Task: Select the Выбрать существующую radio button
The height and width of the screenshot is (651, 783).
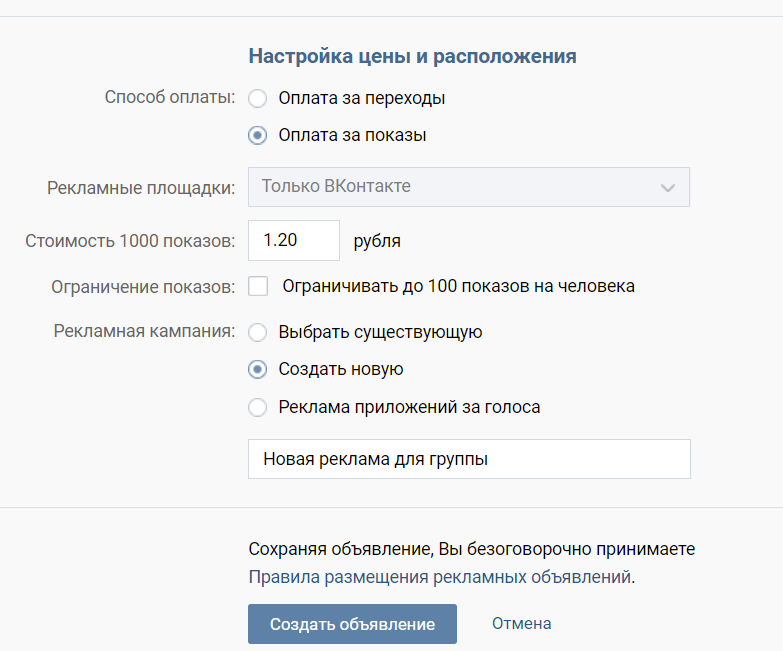Action: (x=258, y=332)
